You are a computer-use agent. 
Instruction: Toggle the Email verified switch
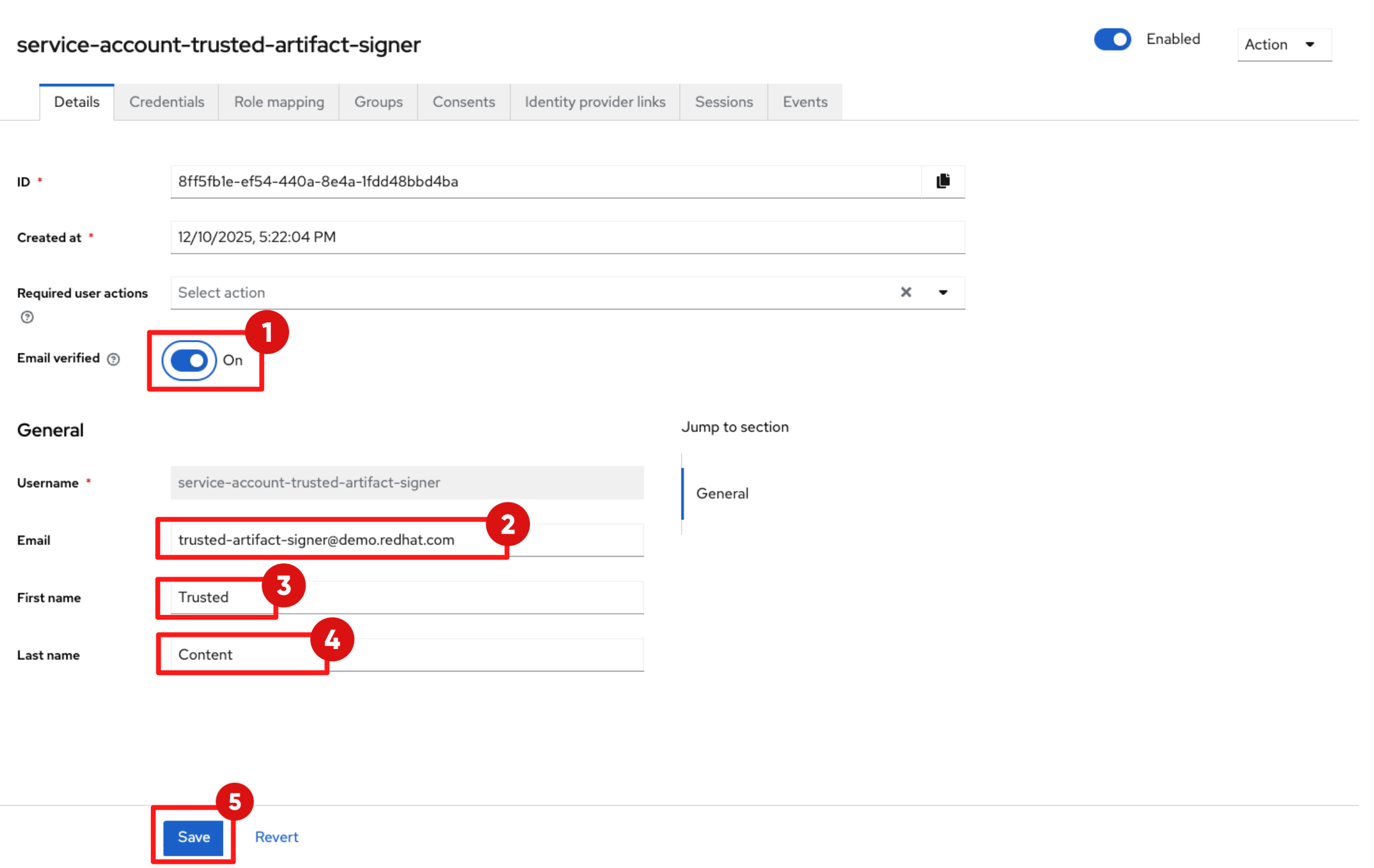(x=189, y=361)
